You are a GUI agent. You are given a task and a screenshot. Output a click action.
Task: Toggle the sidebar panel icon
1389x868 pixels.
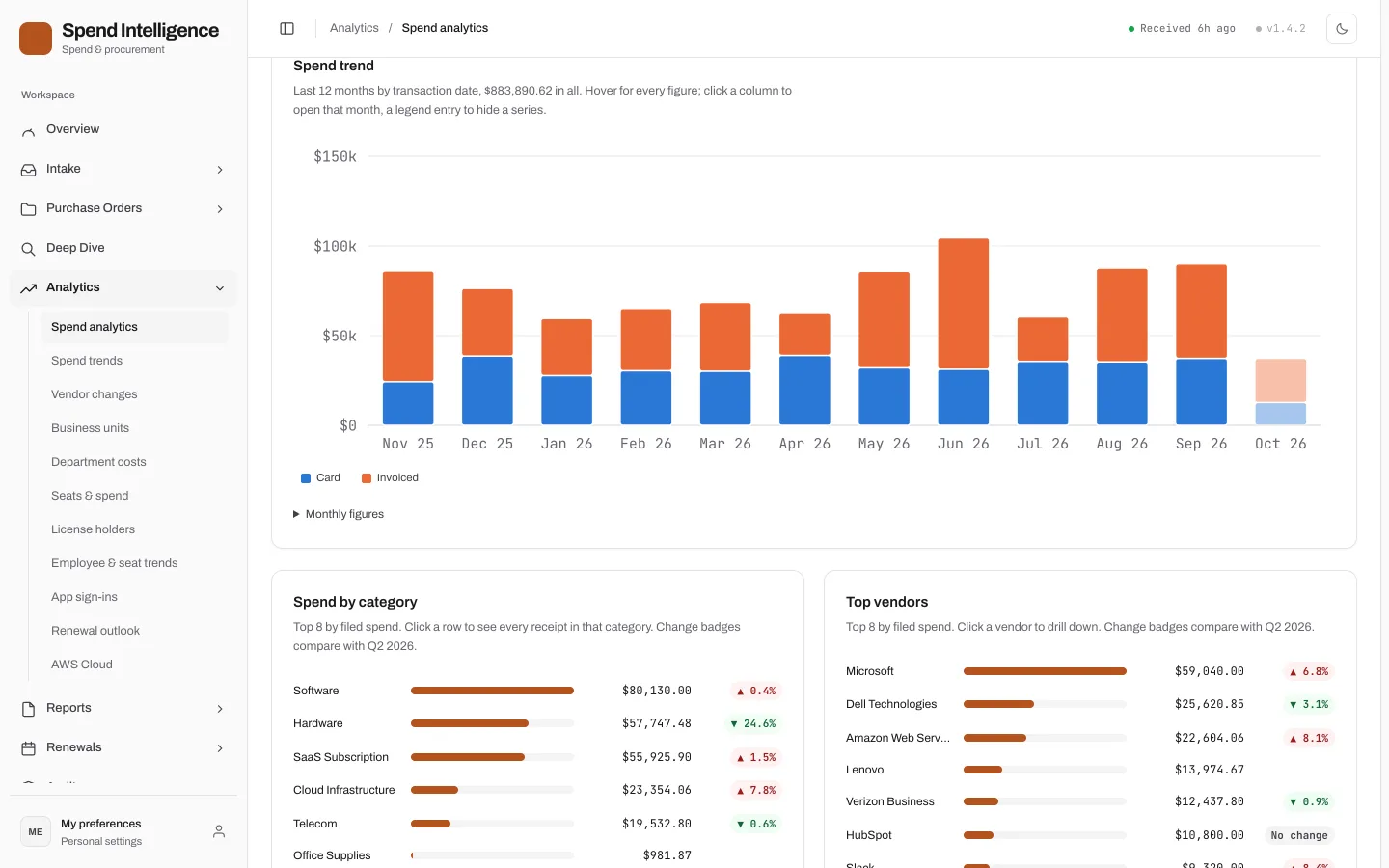pyautogui.click(x=286, y=28)
